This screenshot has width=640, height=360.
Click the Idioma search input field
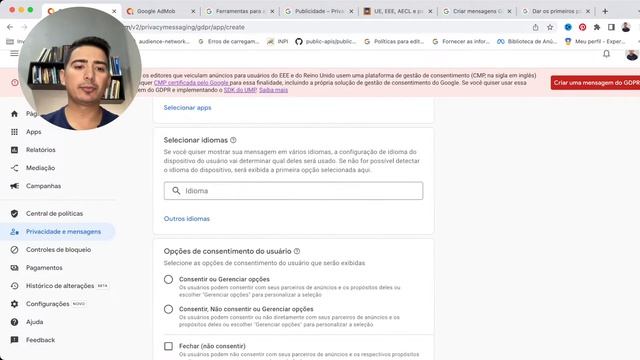(293, 191)
